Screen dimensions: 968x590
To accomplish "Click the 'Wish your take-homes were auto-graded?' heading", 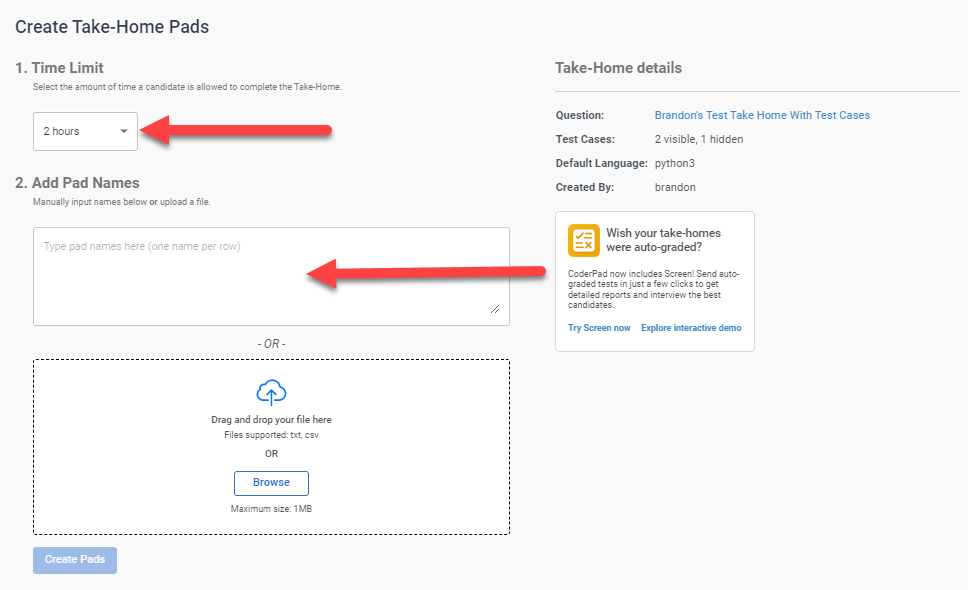I will pyautogui.click(x=663, y=240).
